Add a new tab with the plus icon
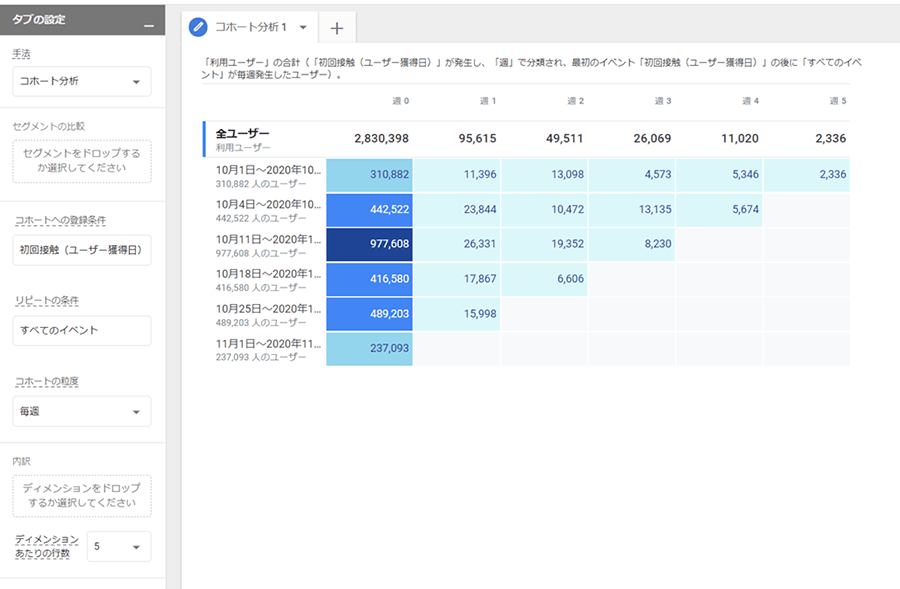900x589 pixels. [337, 28]
